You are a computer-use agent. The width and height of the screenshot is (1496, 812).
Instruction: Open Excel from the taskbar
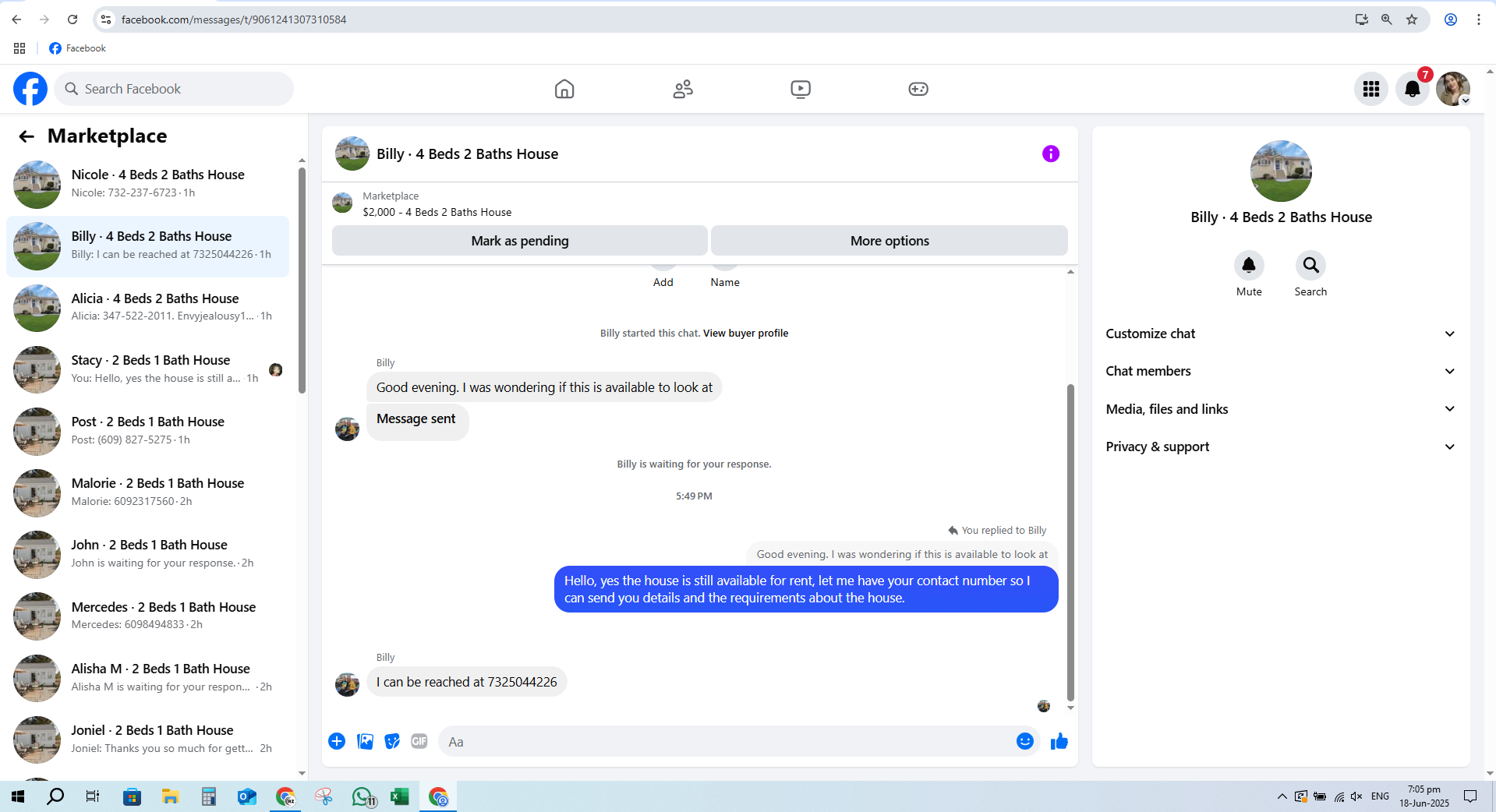[x=400, y=796]
